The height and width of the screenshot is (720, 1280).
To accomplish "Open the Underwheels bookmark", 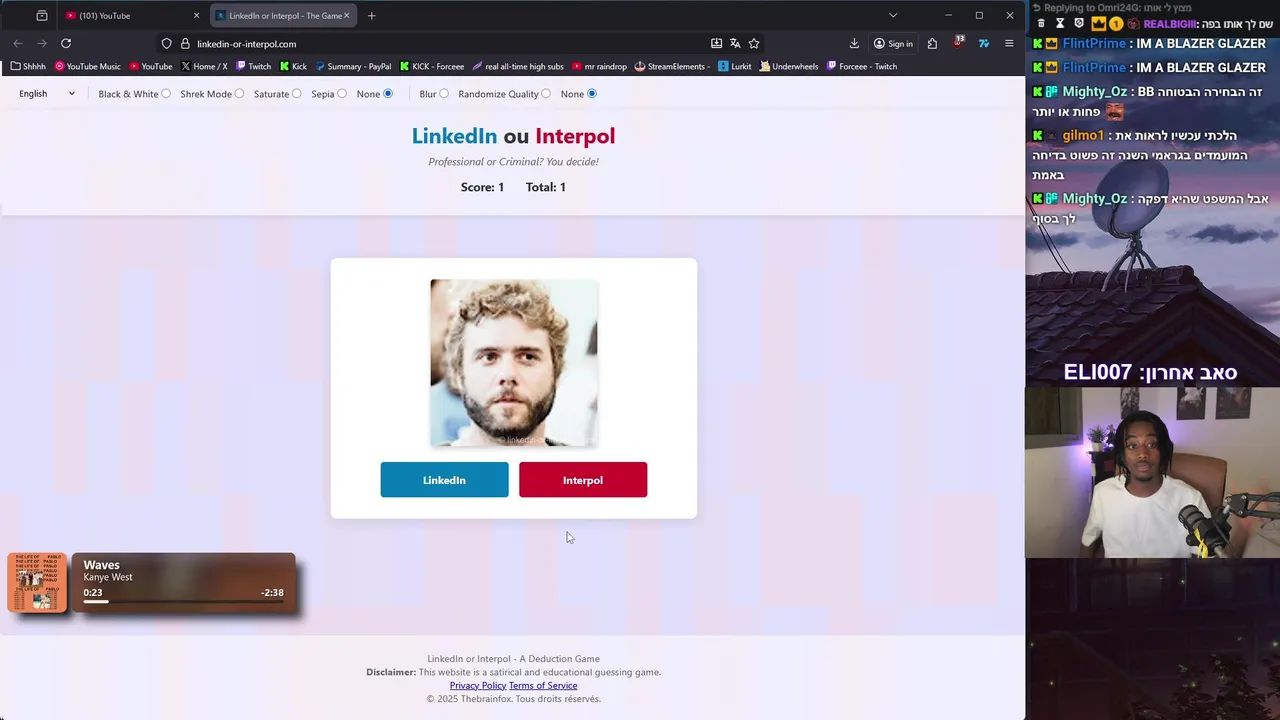I will click(x=788, y=66).
